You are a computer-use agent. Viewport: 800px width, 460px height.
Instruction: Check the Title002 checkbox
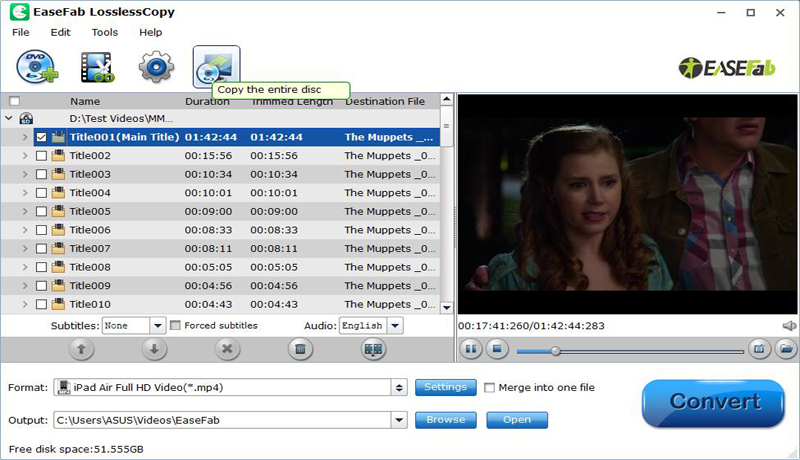[41, 156]
